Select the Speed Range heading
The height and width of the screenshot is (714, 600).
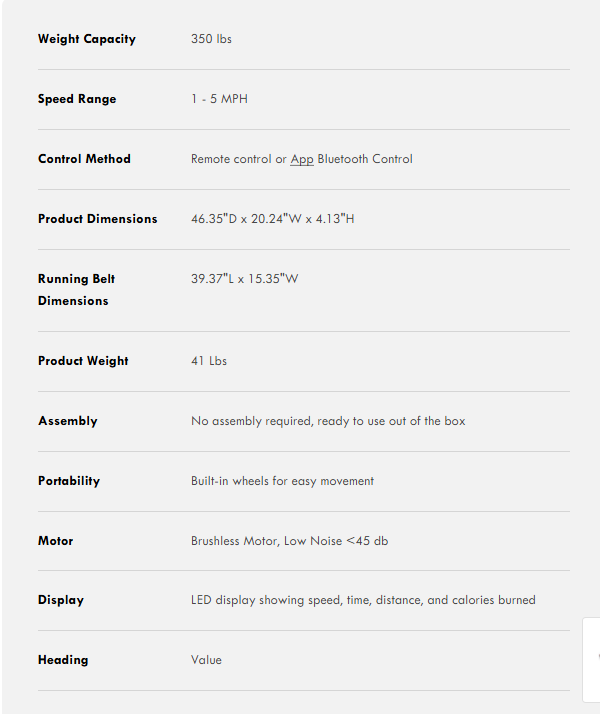[77, 99]
